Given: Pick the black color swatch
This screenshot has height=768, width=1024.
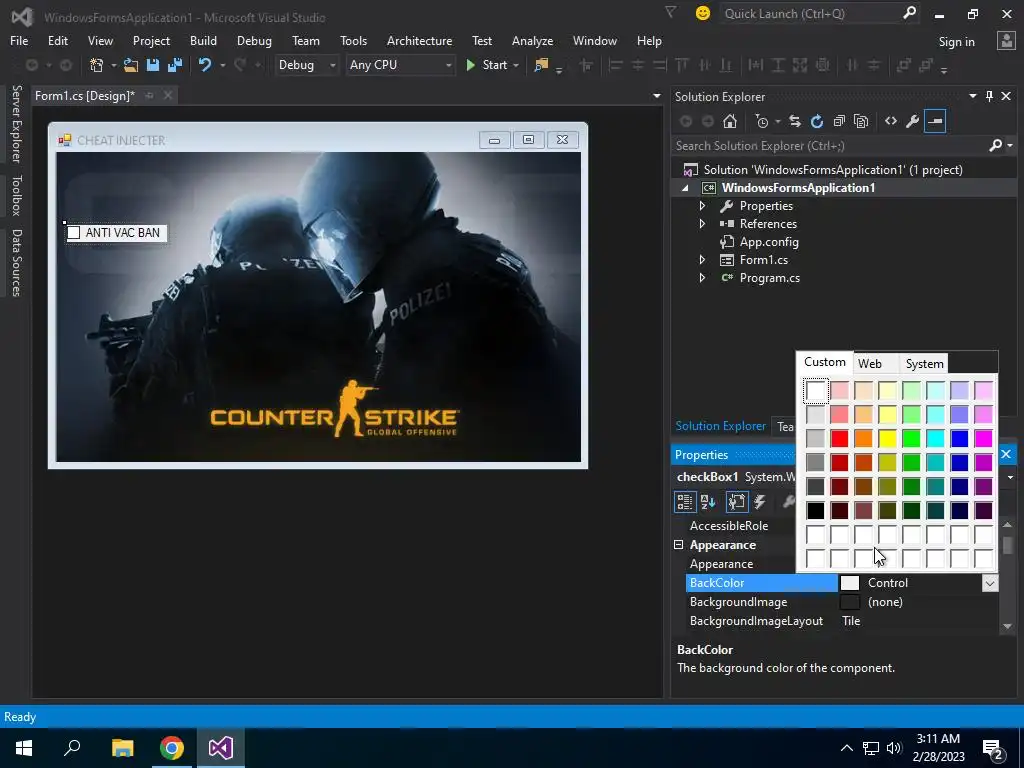Looking at the screenshot, I should coord(815,510).
